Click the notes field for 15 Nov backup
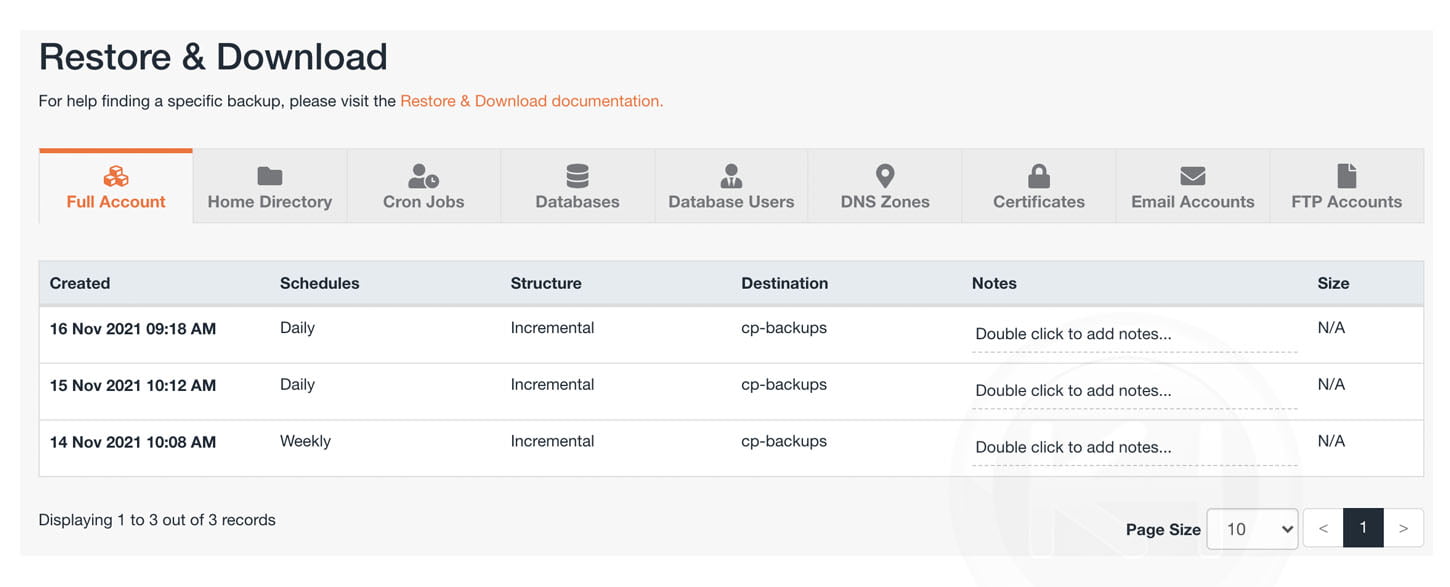This screenshot has height=587, width=1450. (1134, 392)
